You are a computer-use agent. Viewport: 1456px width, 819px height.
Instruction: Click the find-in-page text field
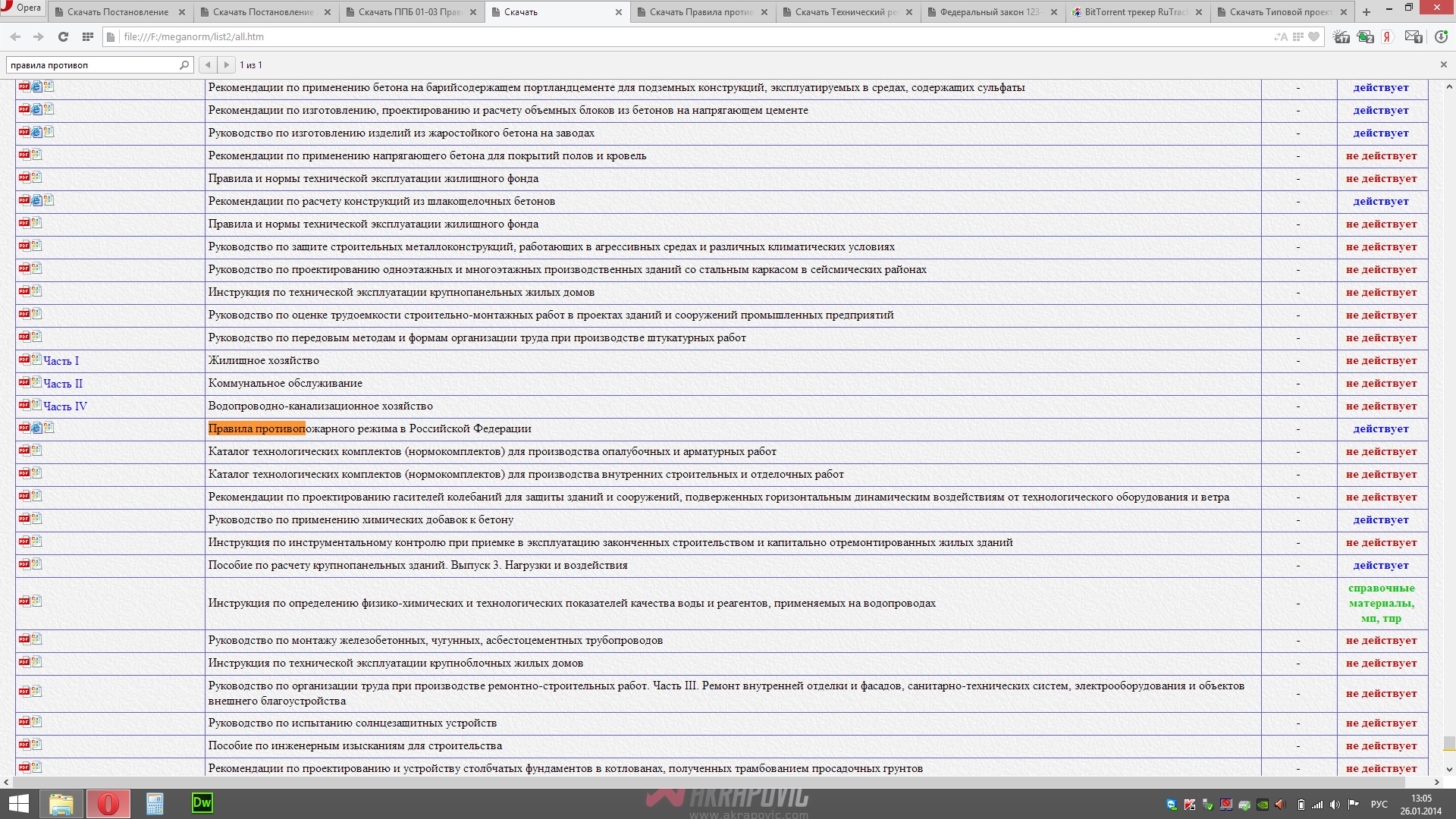tap(91, 65)
